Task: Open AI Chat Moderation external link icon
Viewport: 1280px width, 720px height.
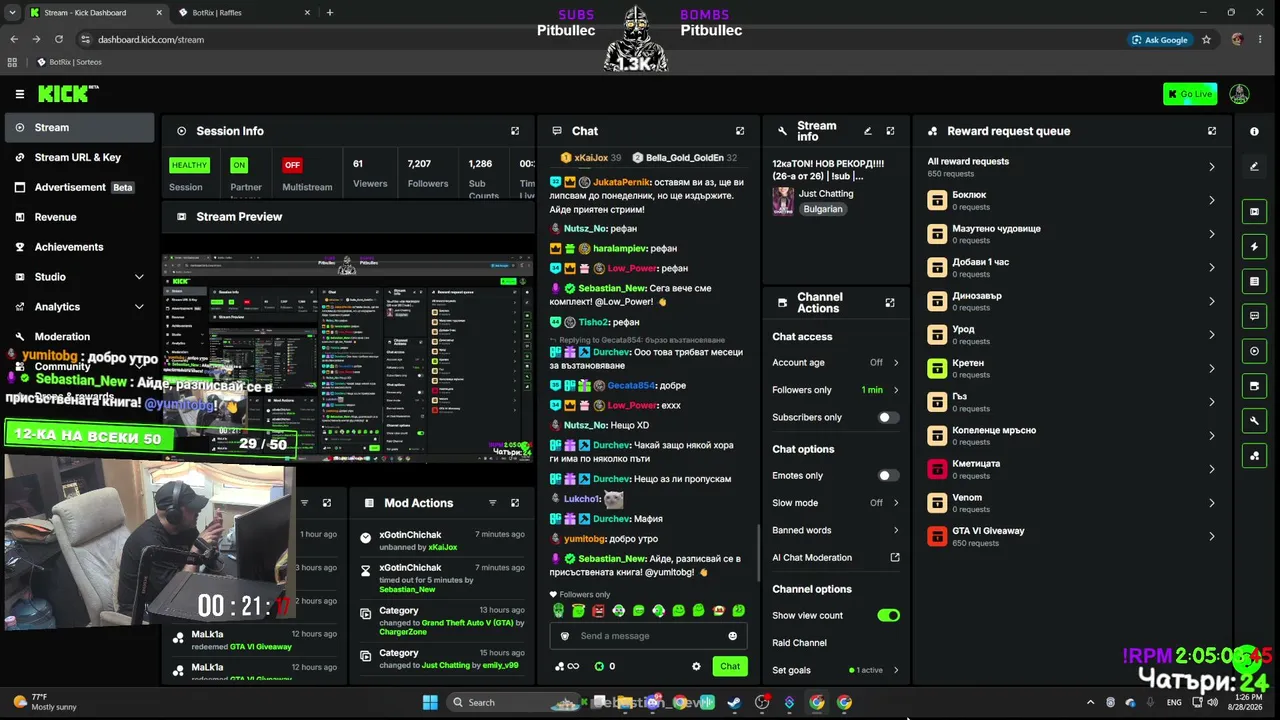Action: [x=895, y=558]
